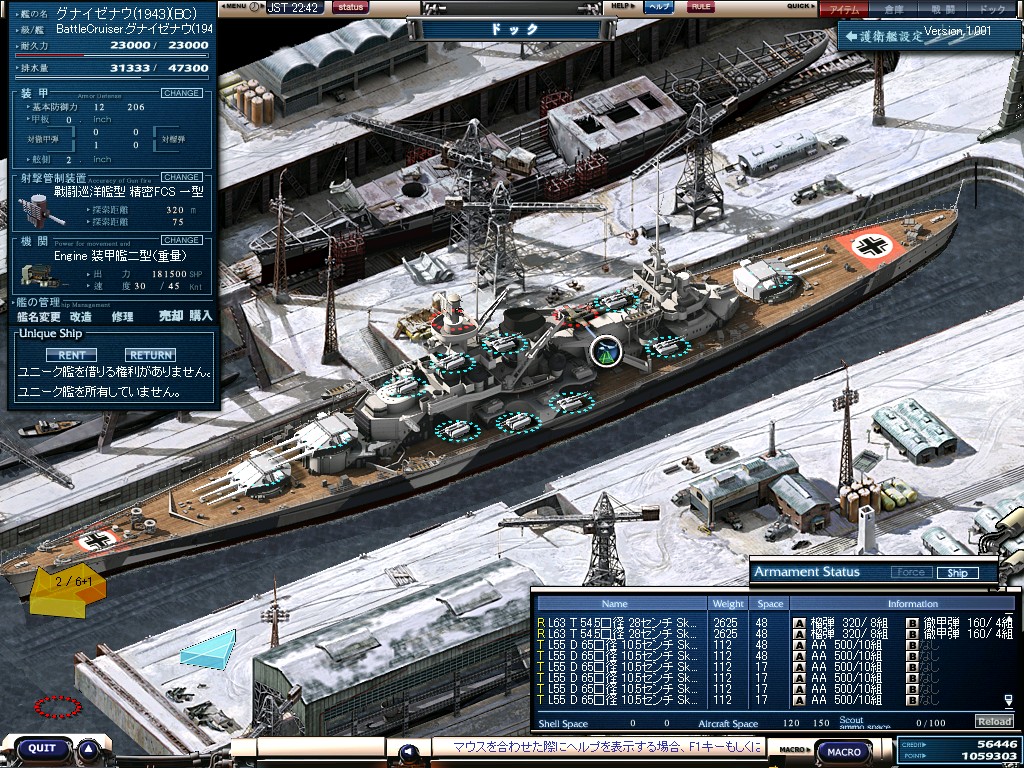Click the POINT value 1059303
Screen dimensions: 1024x768
click(x=988, y=756)
